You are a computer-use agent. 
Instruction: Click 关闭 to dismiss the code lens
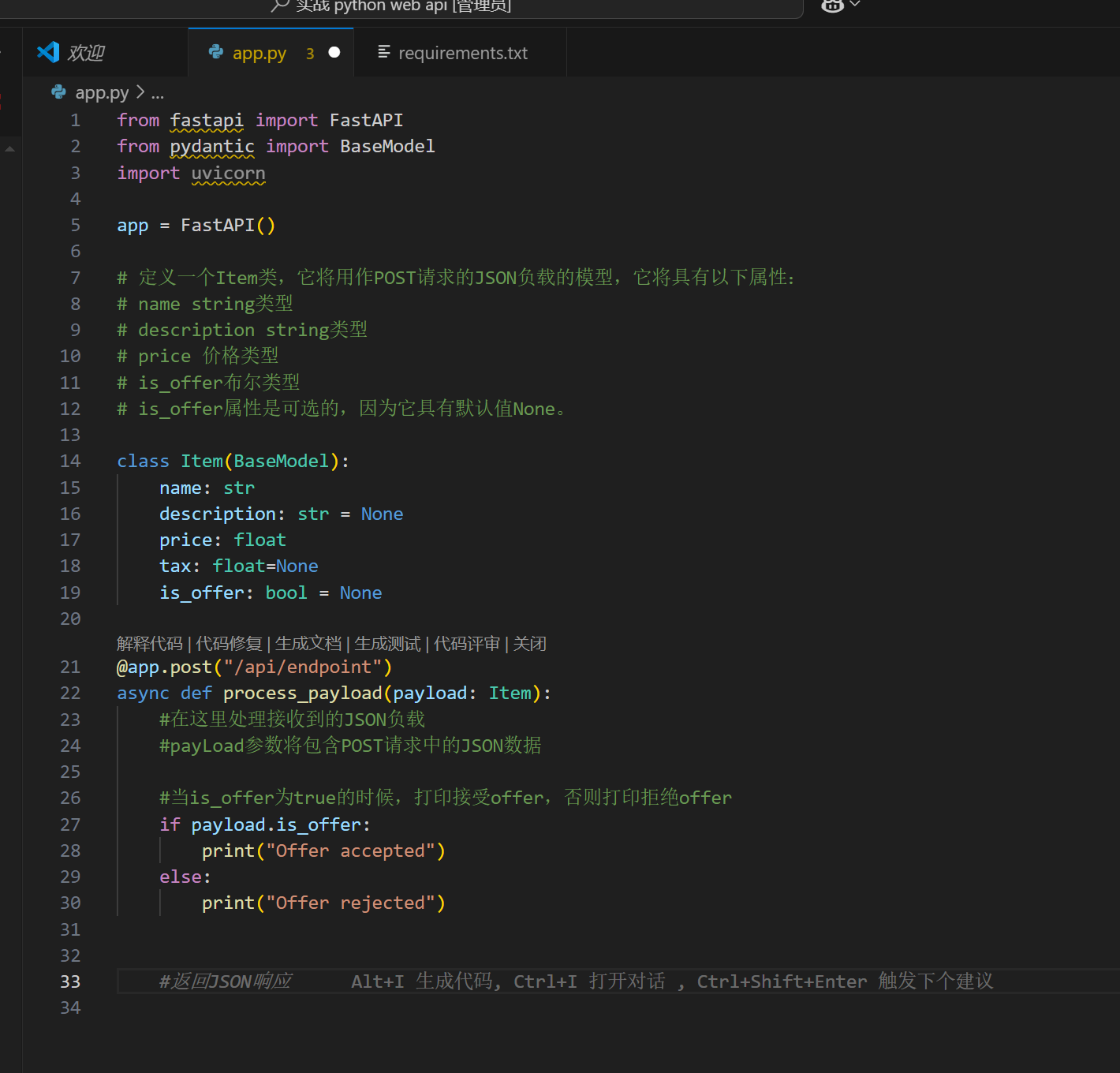530,644
